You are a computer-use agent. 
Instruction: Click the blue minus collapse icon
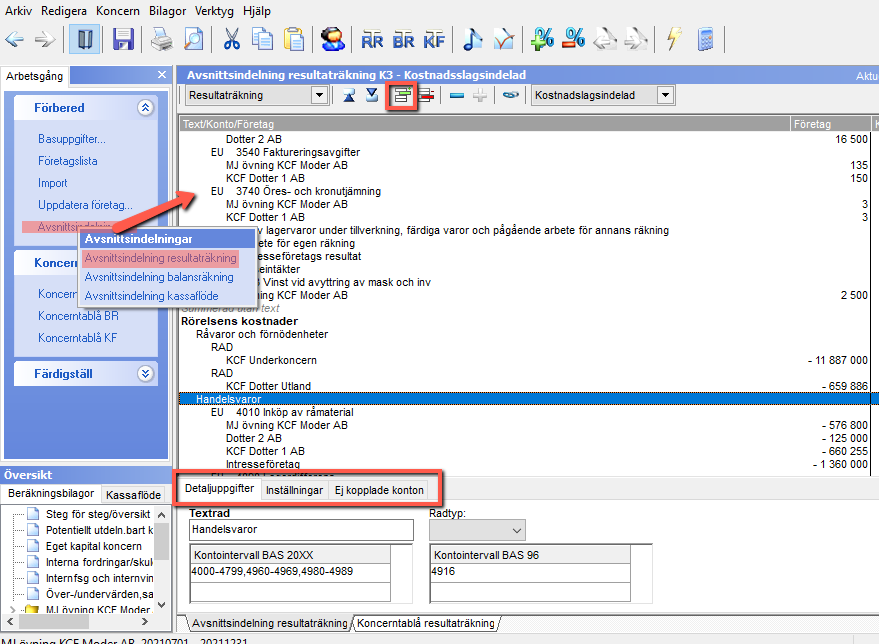457,96
